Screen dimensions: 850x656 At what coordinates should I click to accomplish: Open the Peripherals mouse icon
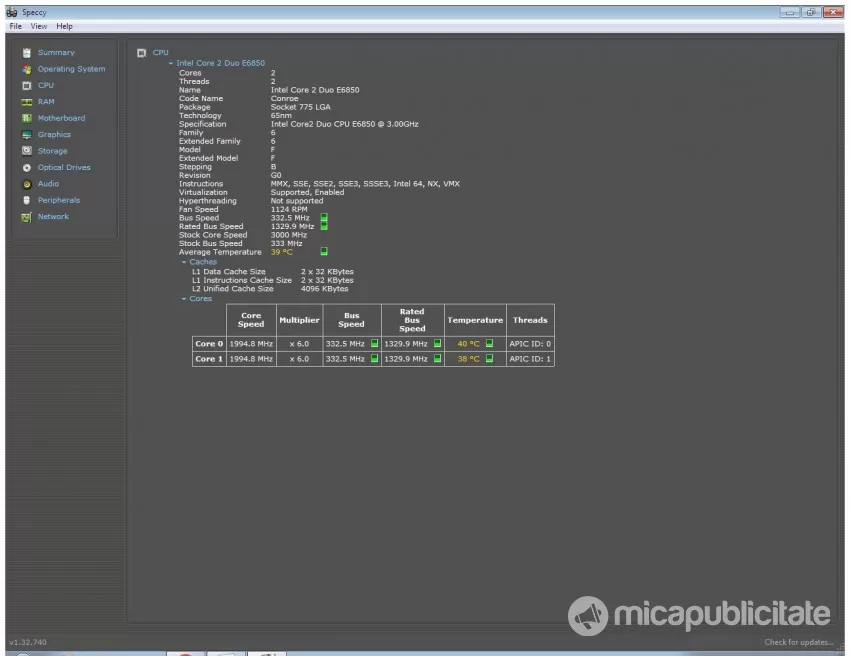pos(27,200)
